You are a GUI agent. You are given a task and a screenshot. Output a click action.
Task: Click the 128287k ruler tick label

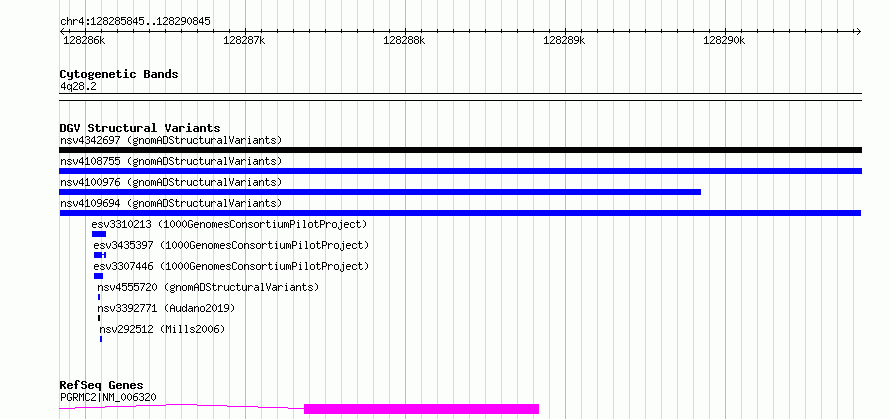[244, 40]
